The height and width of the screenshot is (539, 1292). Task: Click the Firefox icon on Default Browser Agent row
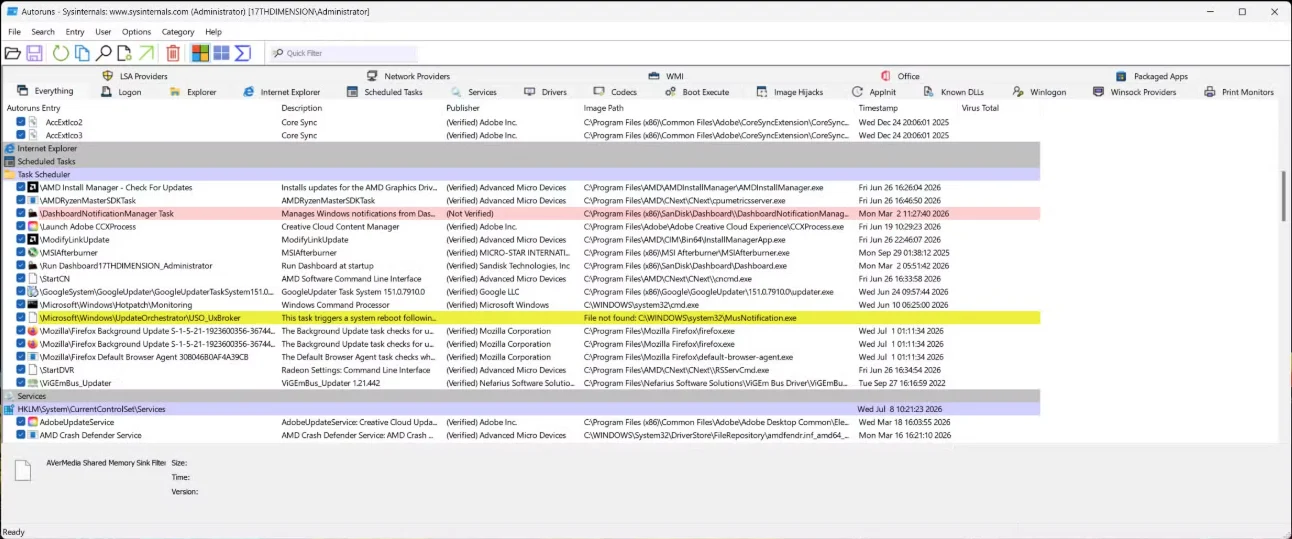point(33,357)
